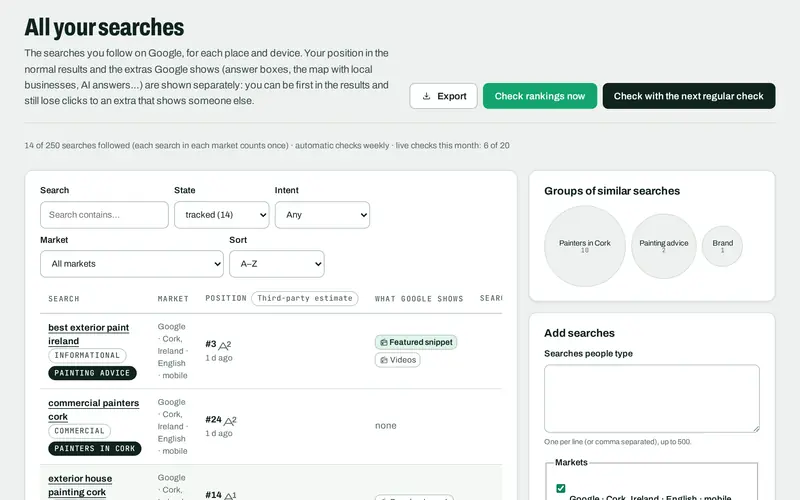This screenshot has width=800, height=500.
Task: Click the POSITION column header
Action: (226, 298)
